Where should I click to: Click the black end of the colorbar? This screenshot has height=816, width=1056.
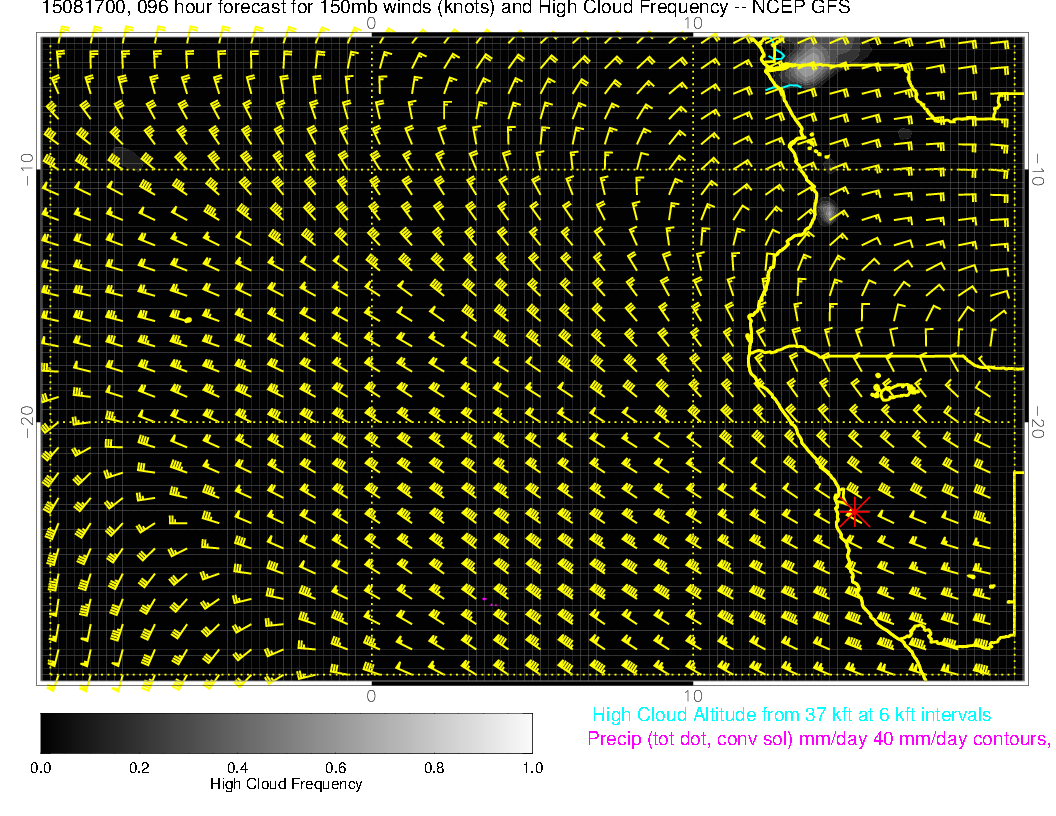(48, 733)
